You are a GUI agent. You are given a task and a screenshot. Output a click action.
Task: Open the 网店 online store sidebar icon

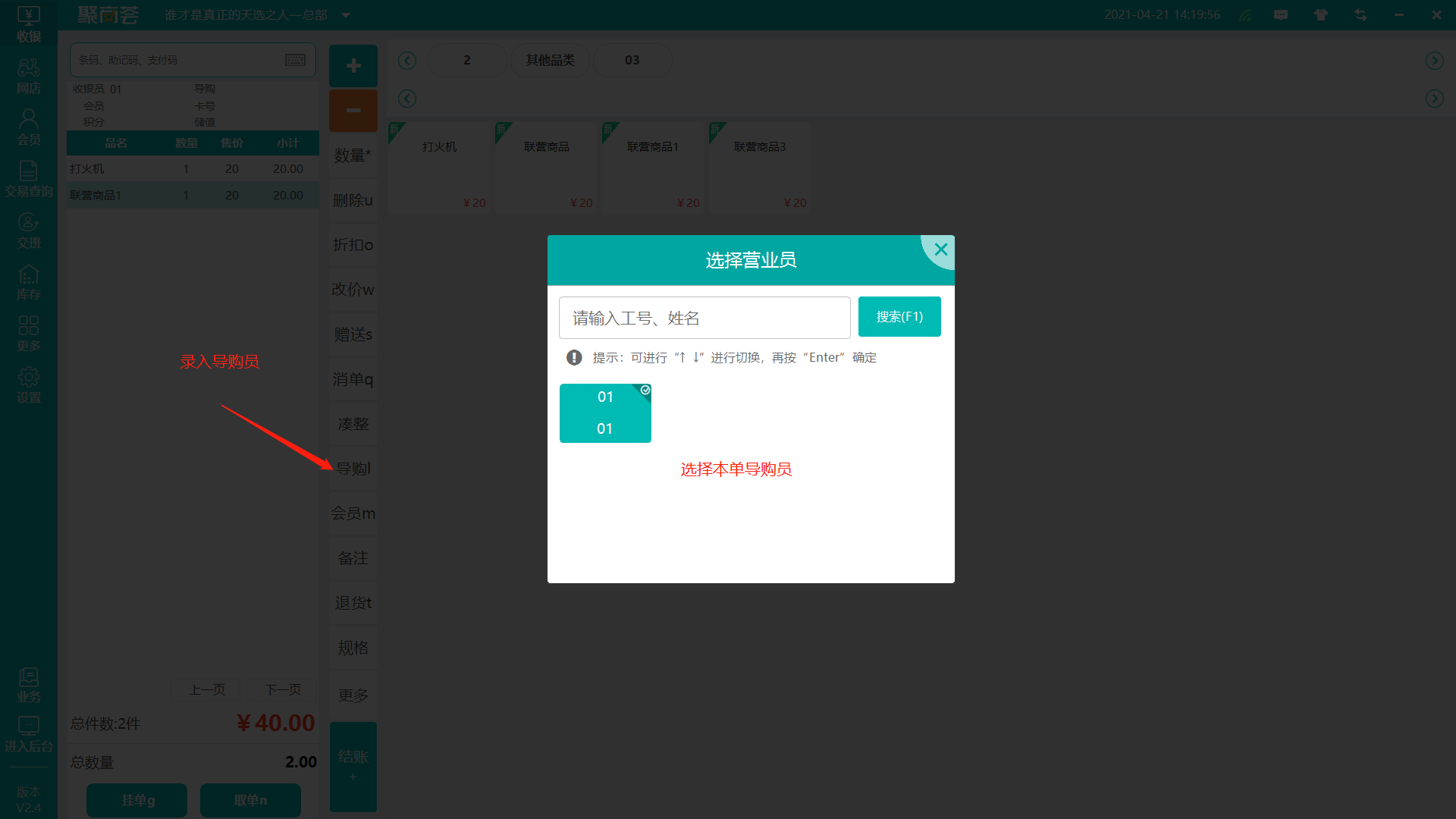click(29, 77)
